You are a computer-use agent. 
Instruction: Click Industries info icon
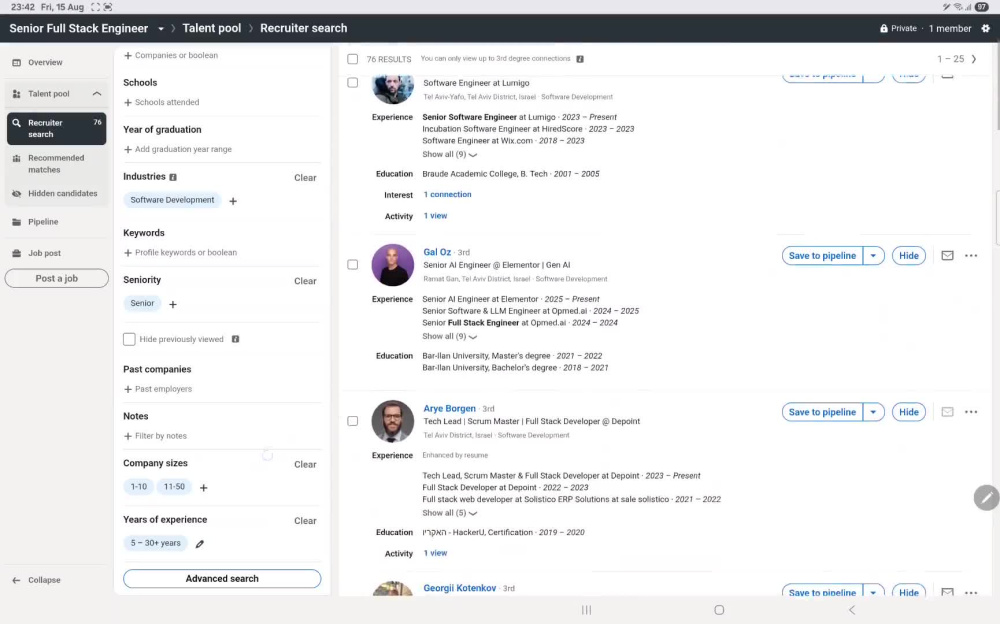pyautogui.click(x=173, y=177)
